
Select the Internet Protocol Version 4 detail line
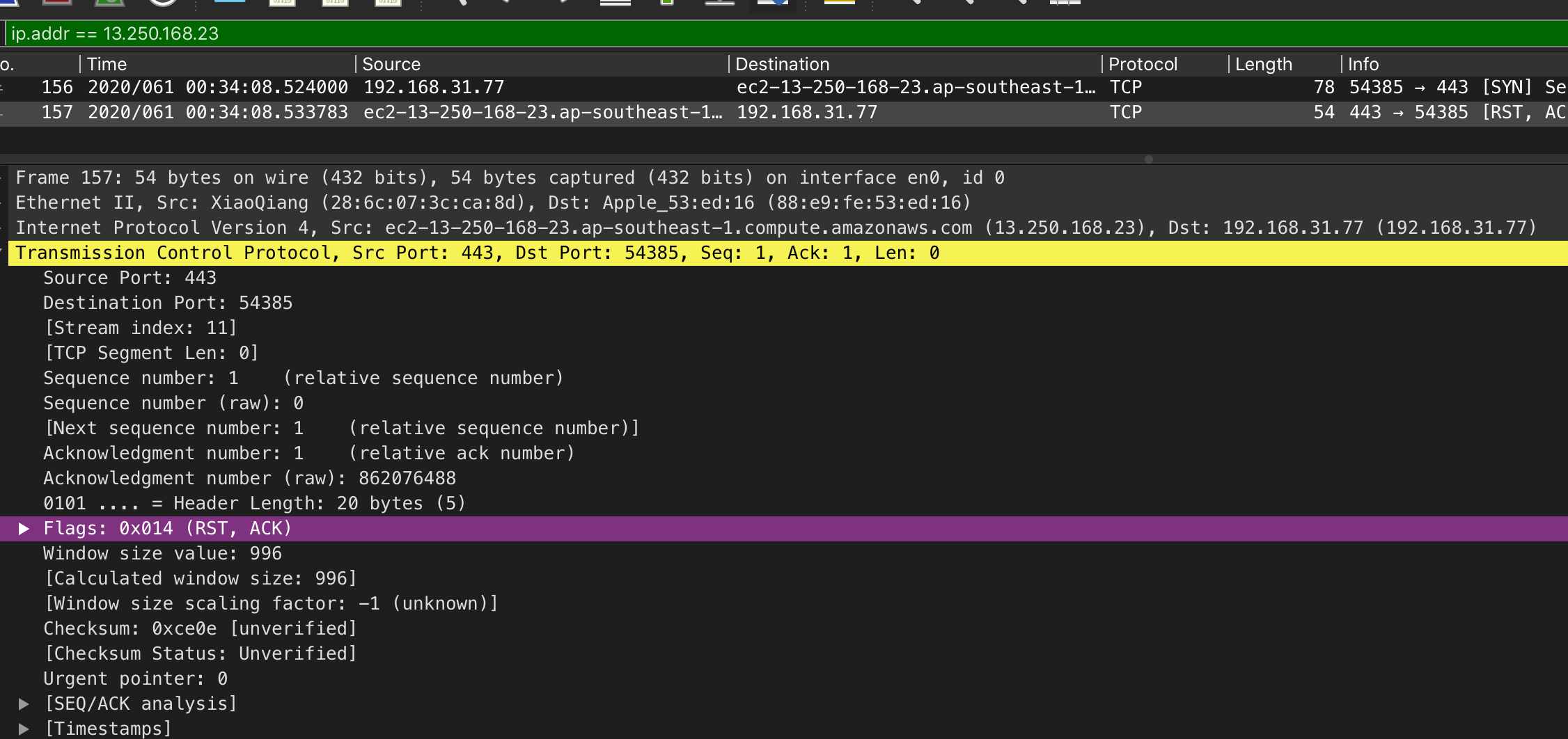click(418, 228)
